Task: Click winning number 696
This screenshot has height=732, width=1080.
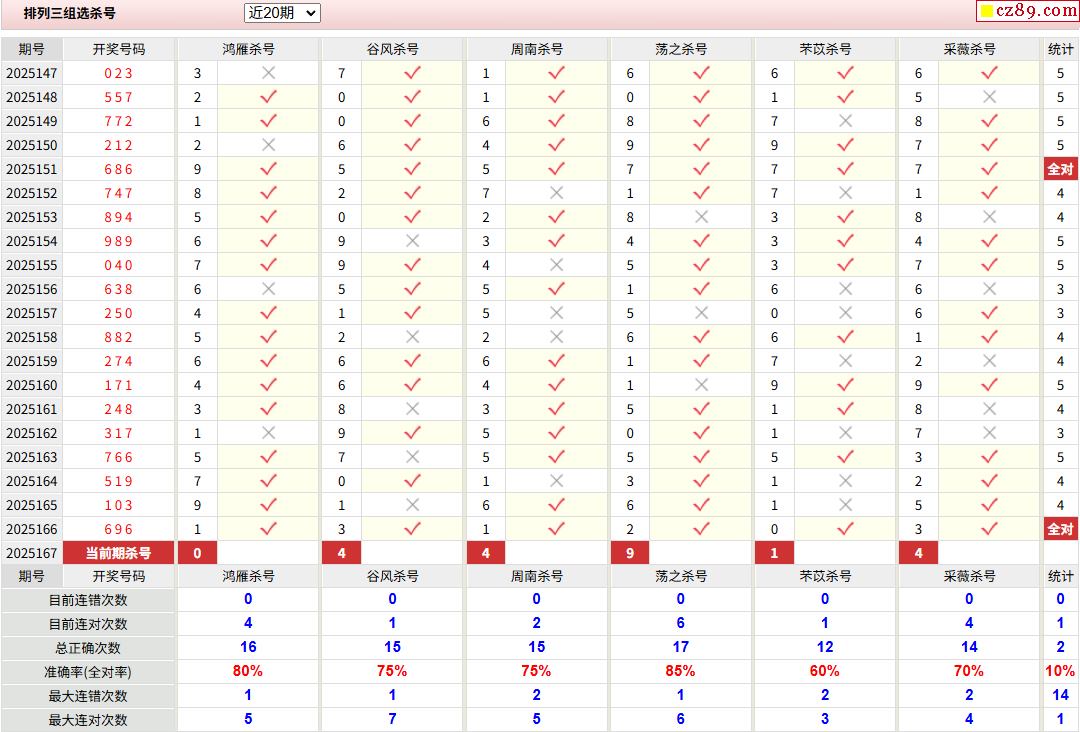Action: [118, 529]
